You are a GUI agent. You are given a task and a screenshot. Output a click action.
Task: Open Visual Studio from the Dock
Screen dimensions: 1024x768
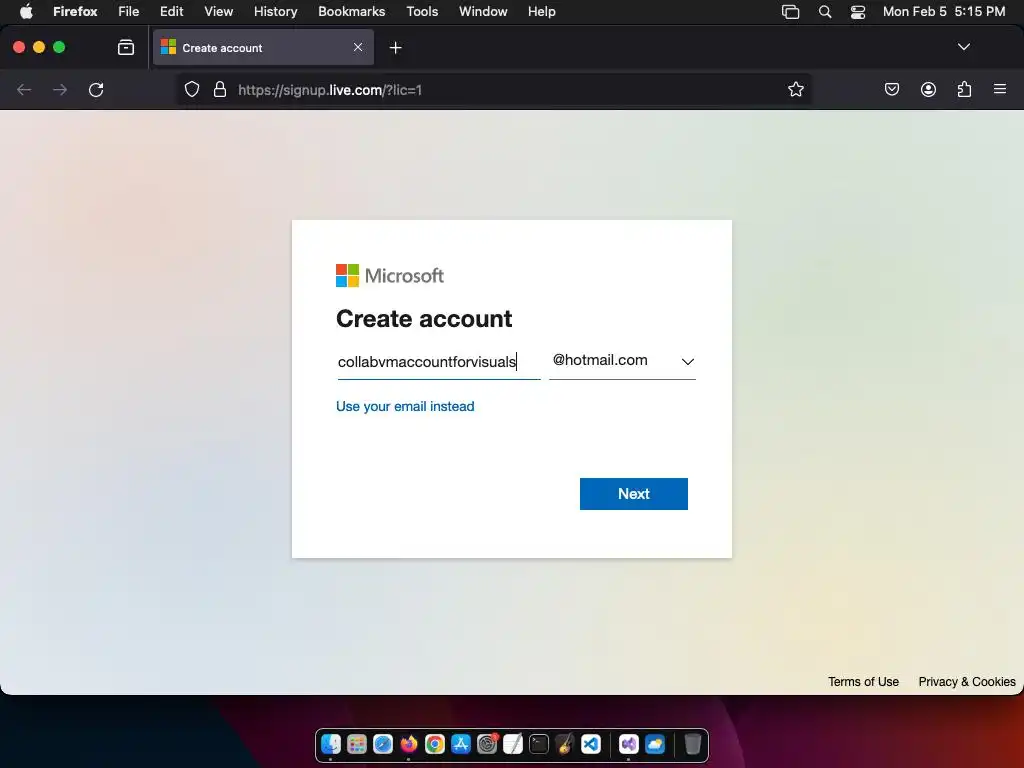point(628,744)
